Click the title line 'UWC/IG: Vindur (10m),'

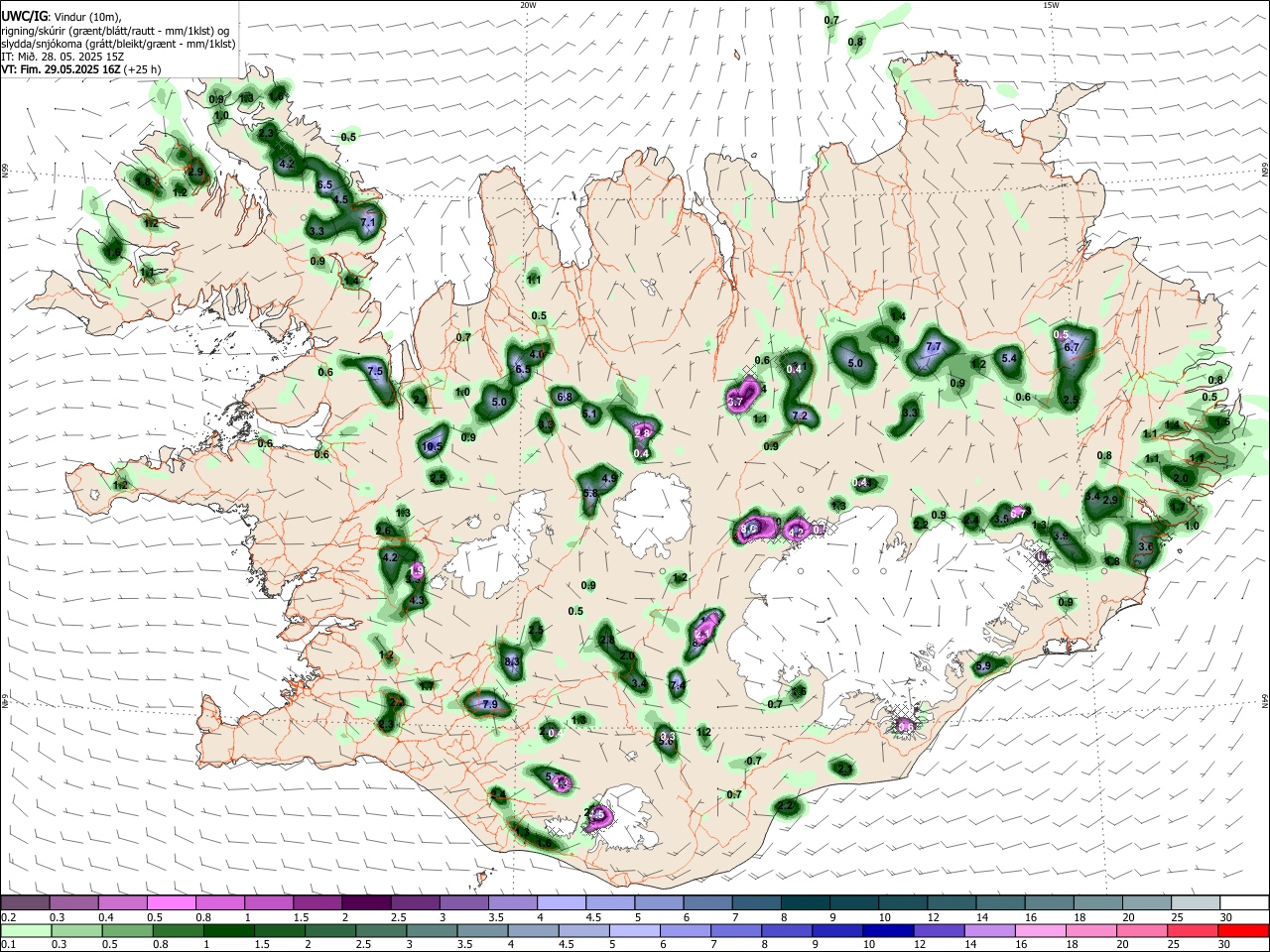(x=61, y=17)
